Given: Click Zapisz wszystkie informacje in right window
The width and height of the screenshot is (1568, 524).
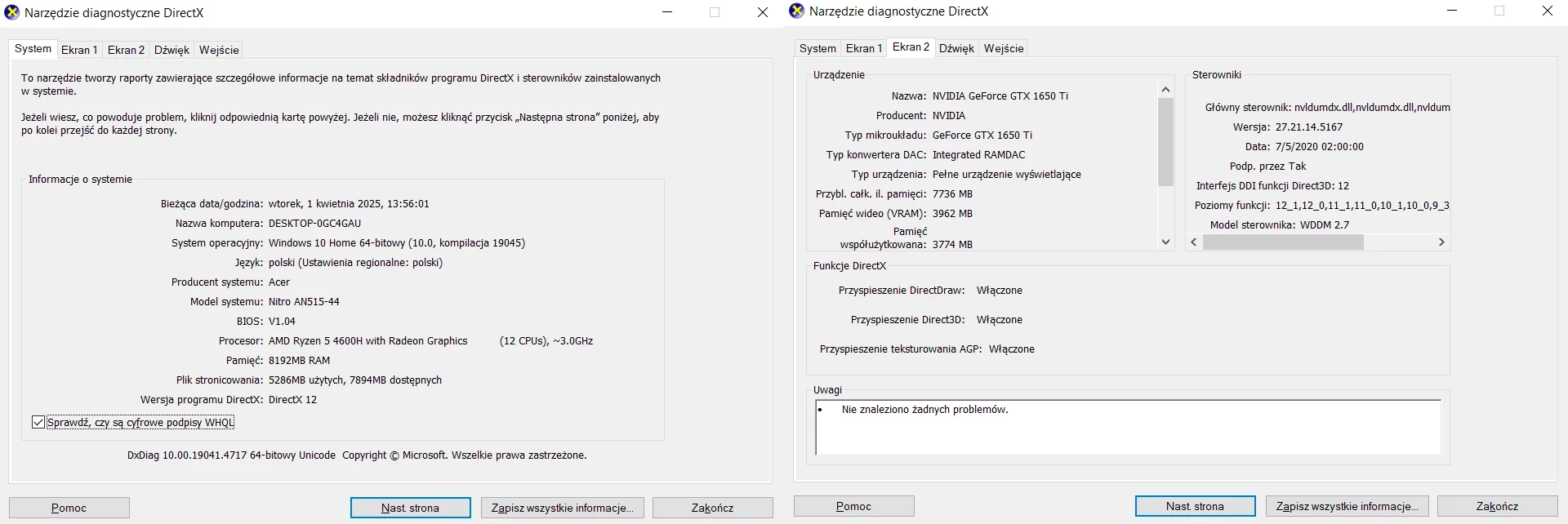Looking at the screenshot, I should [x=1347, y=506].
